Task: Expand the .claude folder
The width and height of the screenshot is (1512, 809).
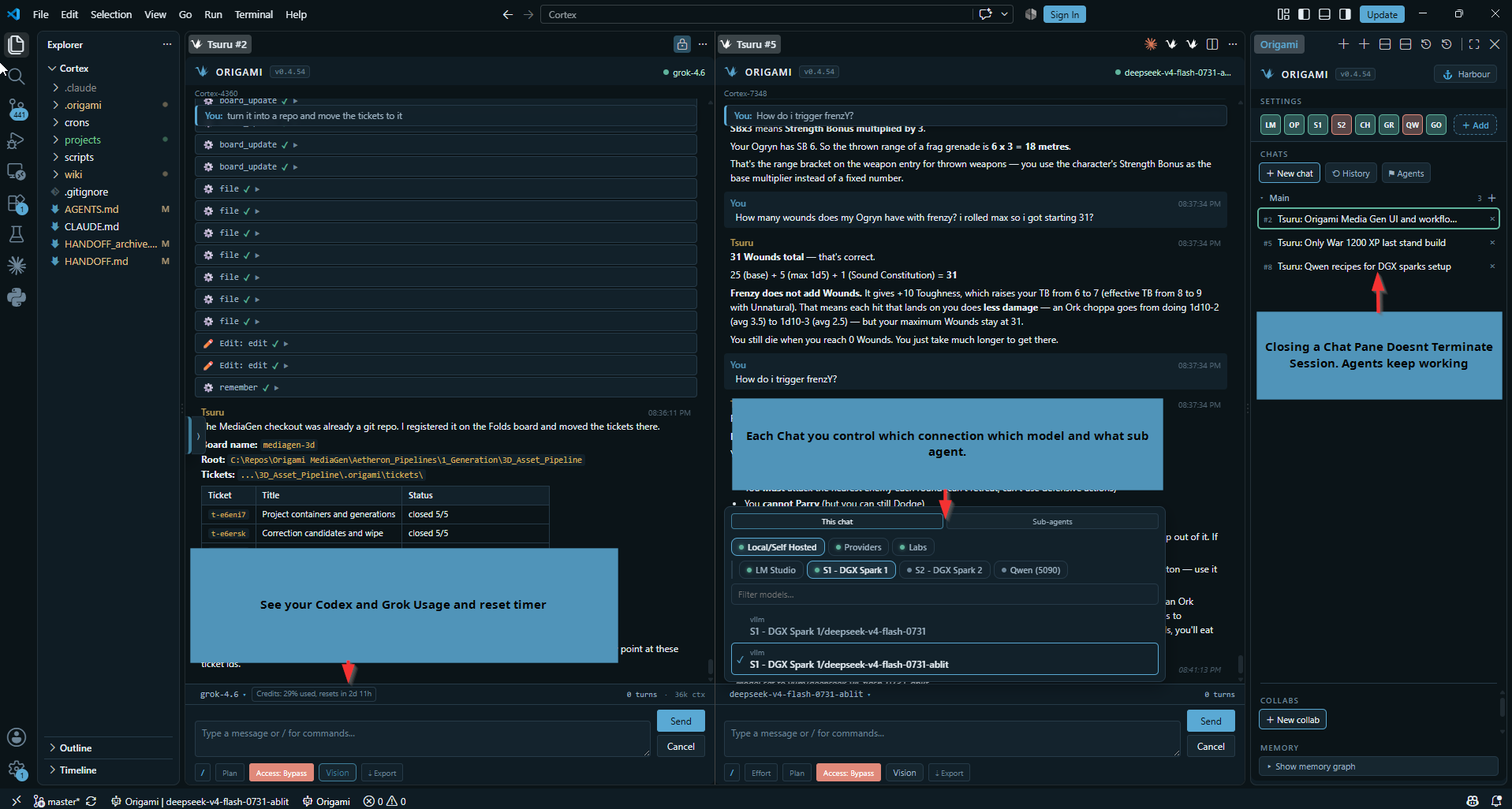Action: 80,88
